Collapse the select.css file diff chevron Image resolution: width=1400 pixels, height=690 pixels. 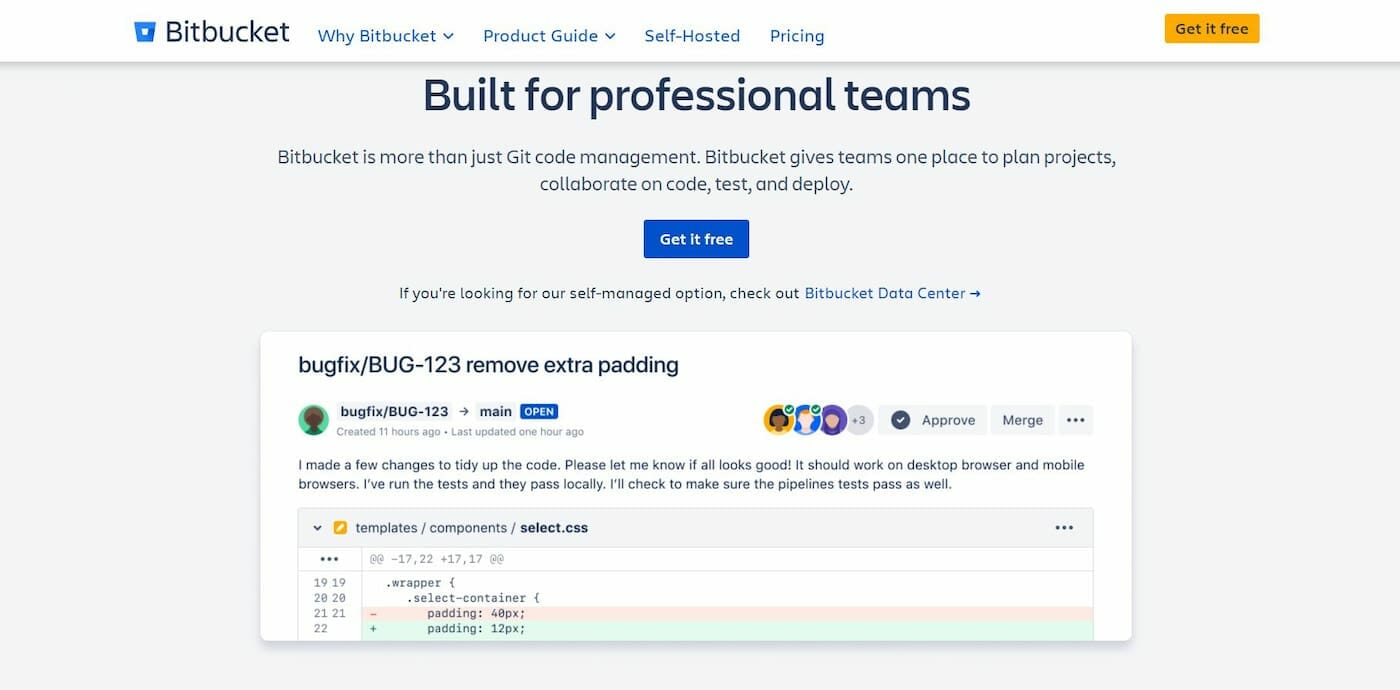pyautogui.click(x=317, y=528)
